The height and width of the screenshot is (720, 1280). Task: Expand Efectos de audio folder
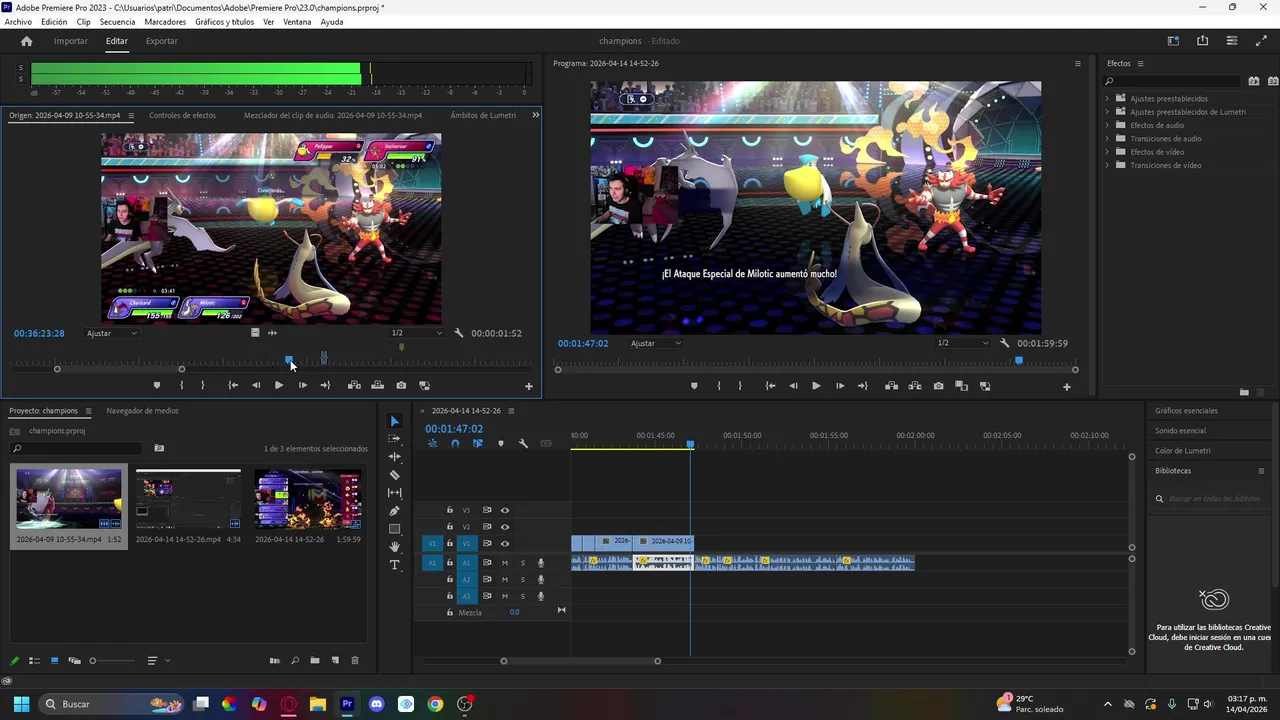click(x=1107, y=125)
